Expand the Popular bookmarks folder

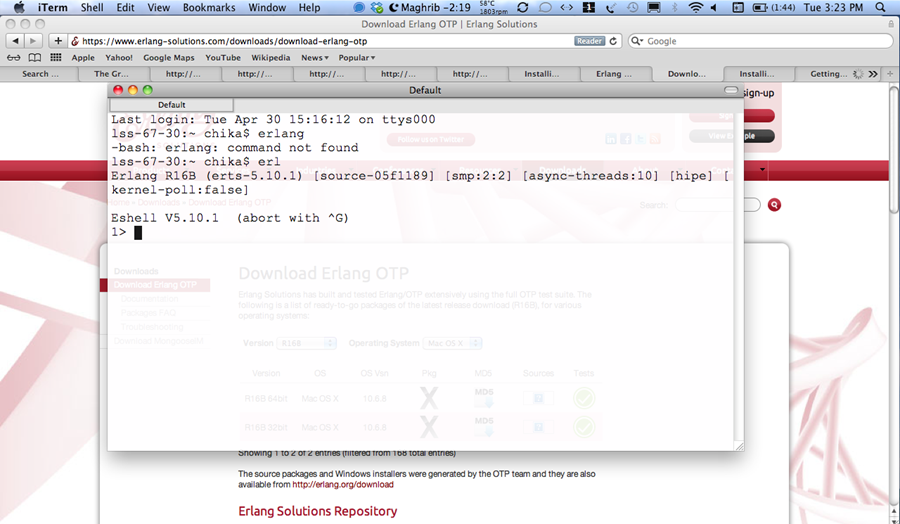click(356, 57)
